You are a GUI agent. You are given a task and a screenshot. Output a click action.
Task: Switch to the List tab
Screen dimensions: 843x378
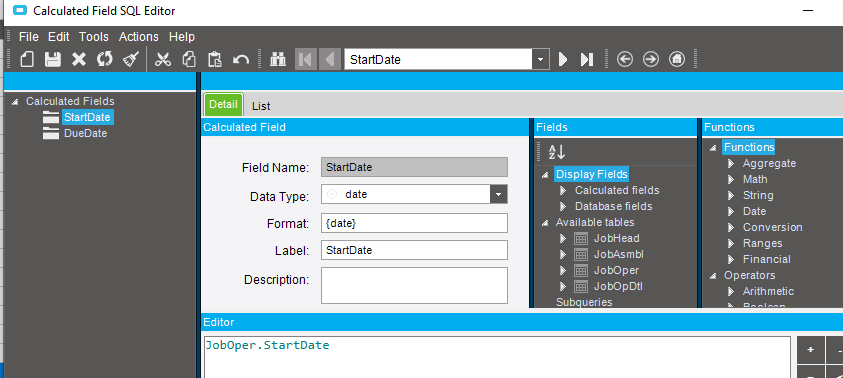261,106
